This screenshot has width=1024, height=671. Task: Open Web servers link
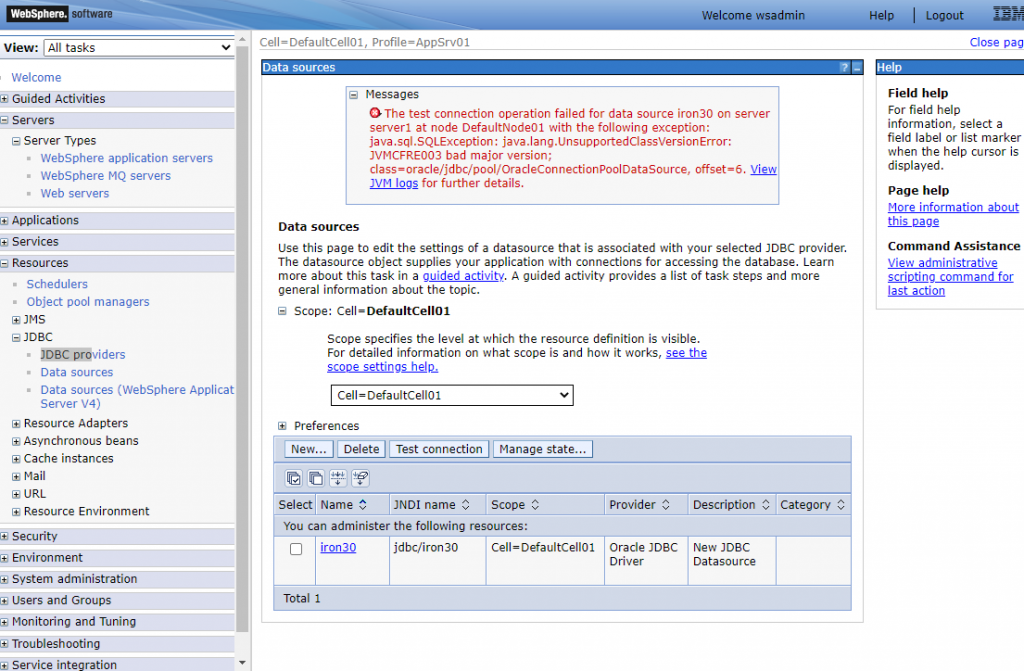74,193
